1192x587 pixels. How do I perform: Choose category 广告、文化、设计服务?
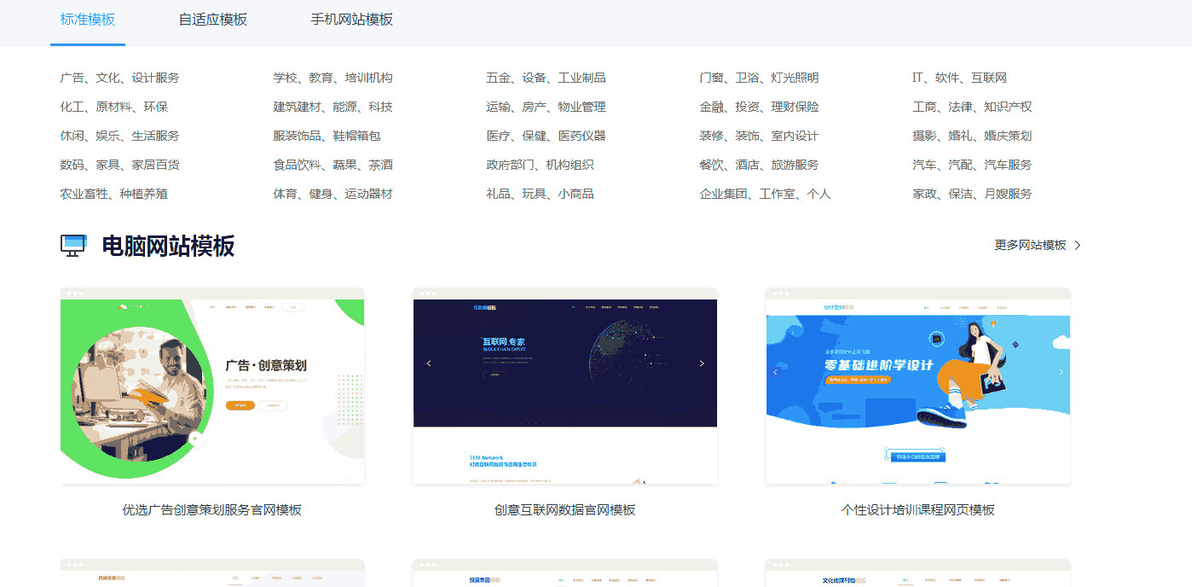120,78
